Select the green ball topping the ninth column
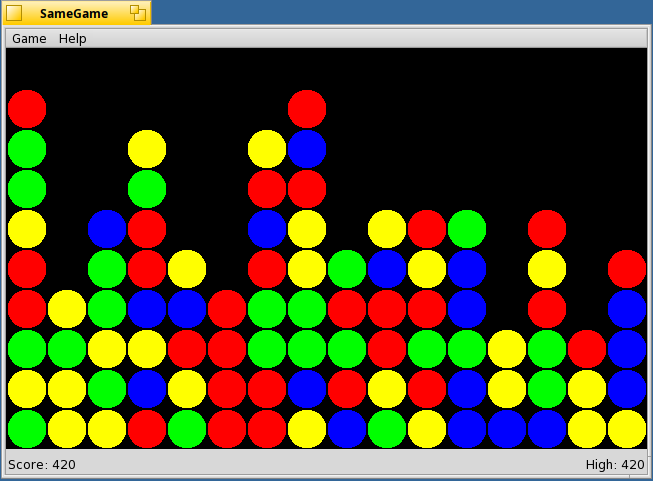This screenshot has height=481, width=653. click(347, 269)
